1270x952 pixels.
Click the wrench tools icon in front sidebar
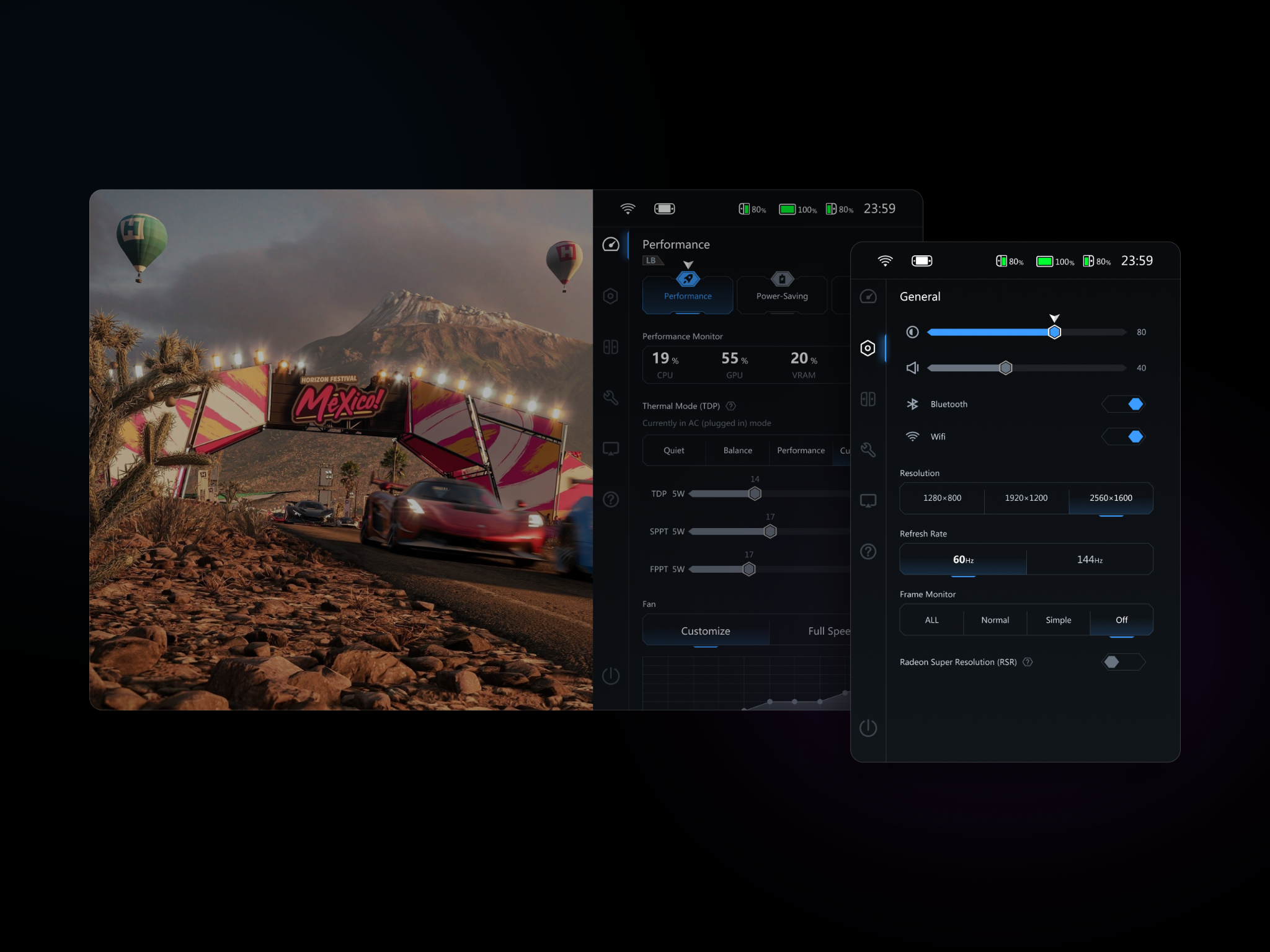[x=868, y=450]
